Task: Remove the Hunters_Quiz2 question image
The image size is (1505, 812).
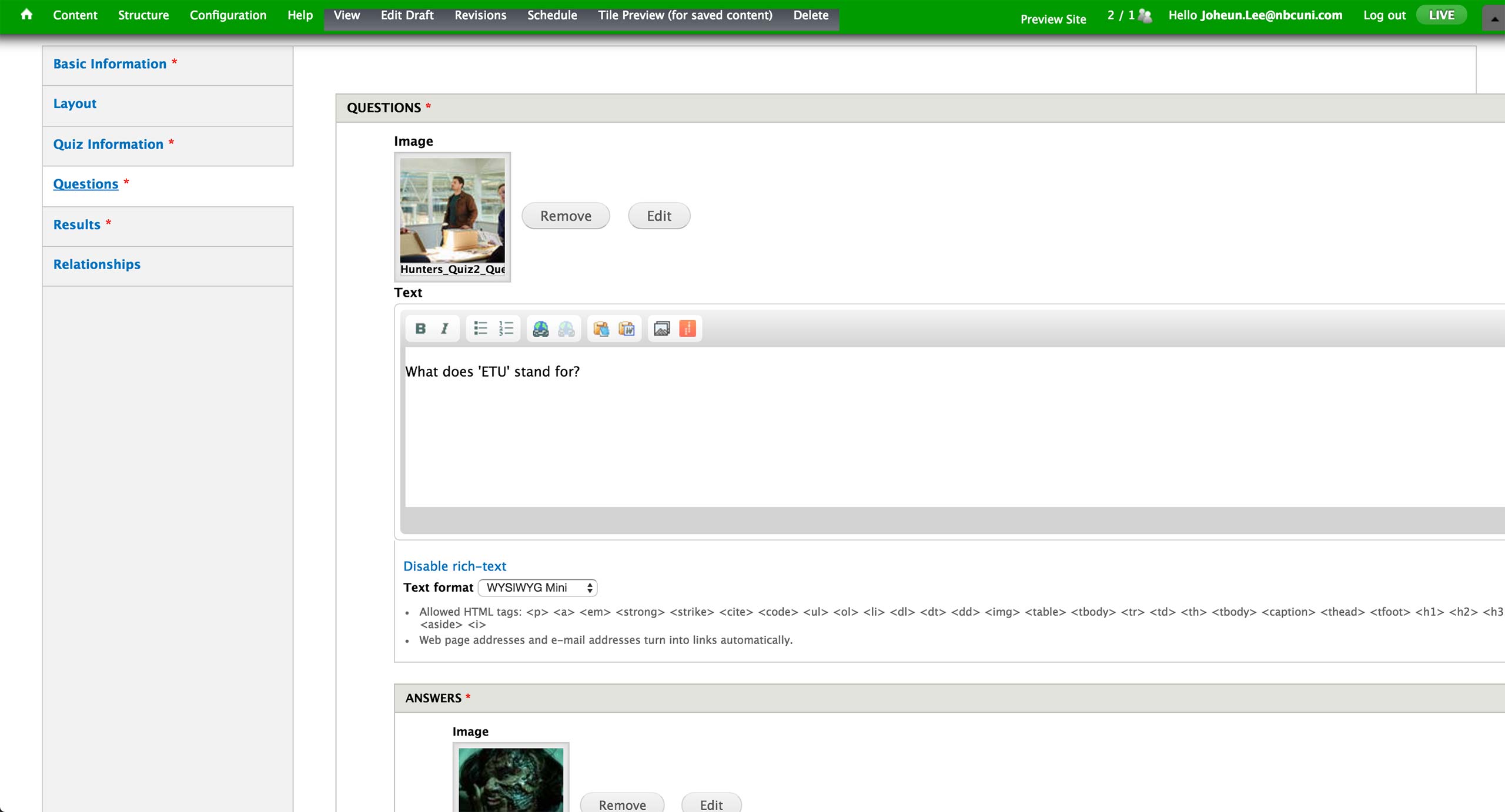Action: (566, 216)
